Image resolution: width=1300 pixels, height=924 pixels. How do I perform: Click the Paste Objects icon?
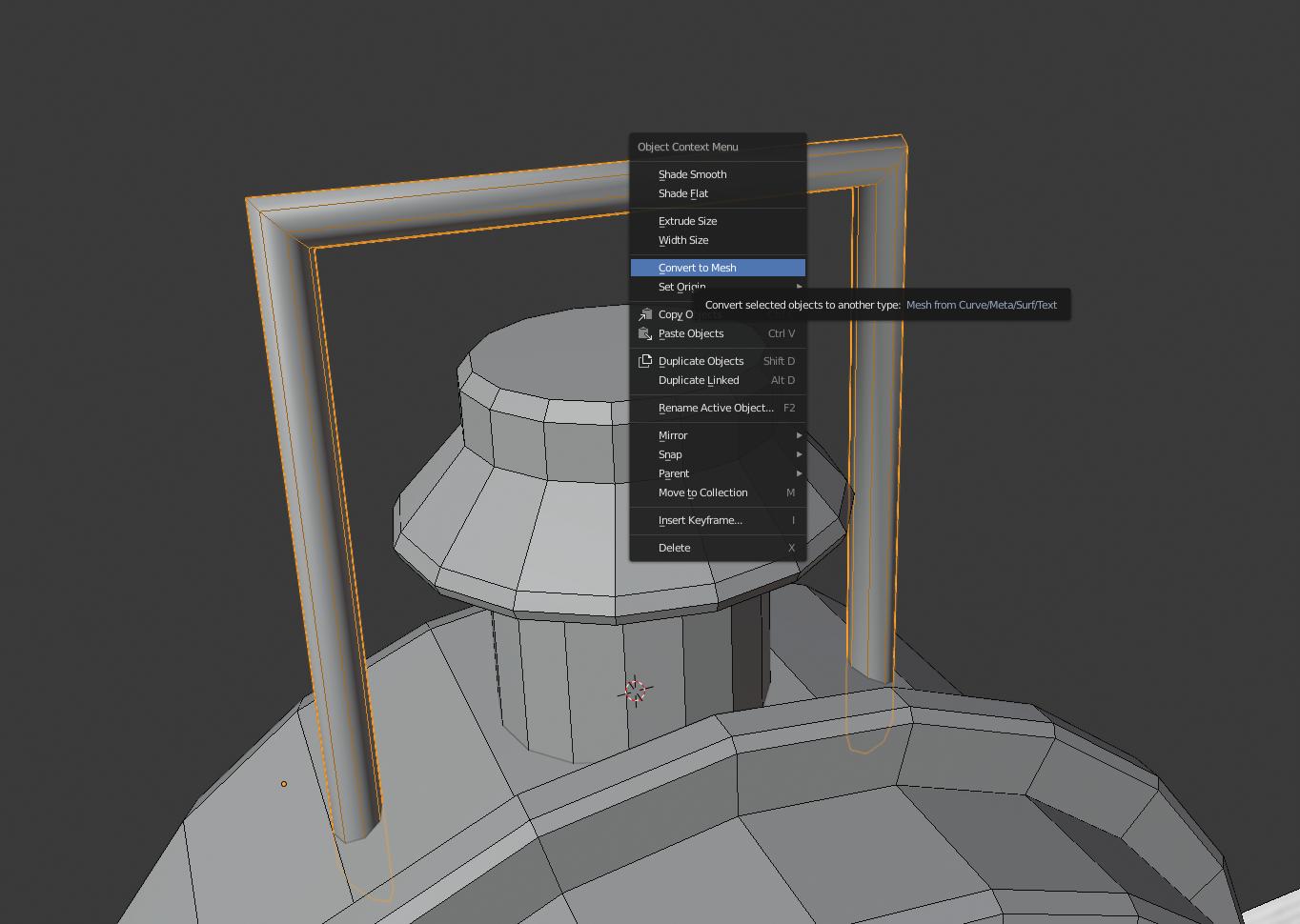pos(645,333)
